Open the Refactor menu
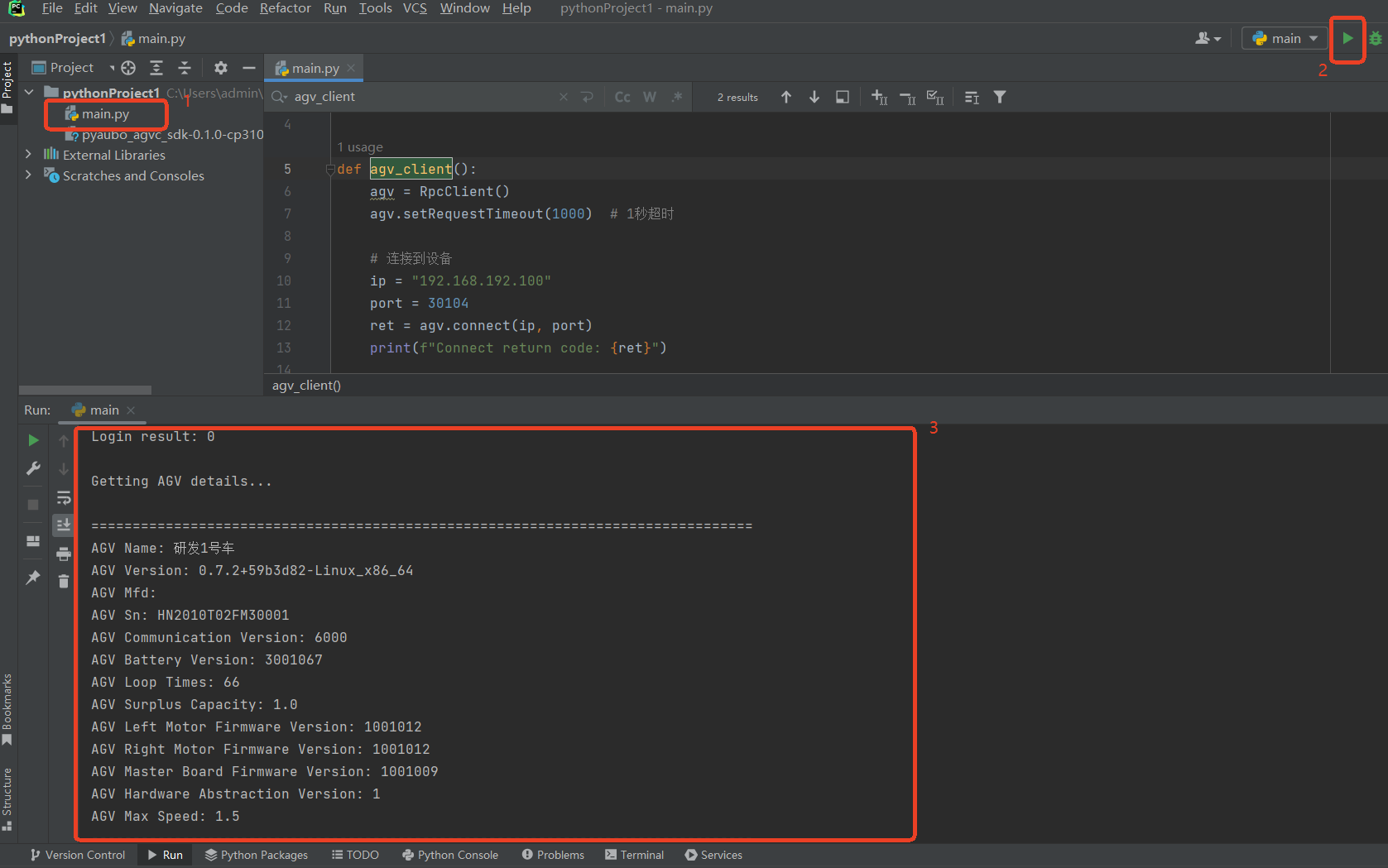This screenshot has height=868, width=1388. tap(285, 8)
